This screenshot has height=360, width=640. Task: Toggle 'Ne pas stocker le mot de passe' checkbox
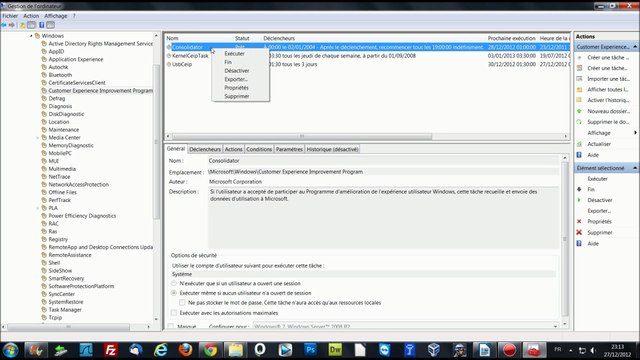(182, 302)
